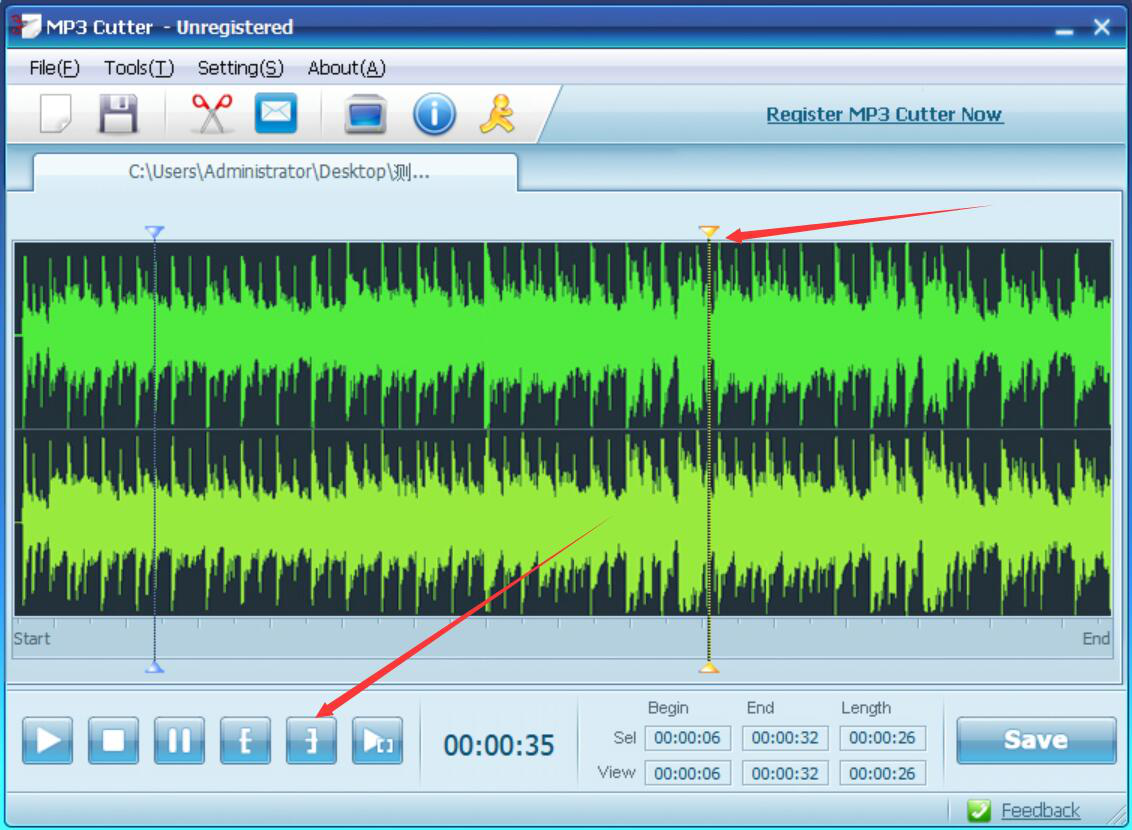Click the red scissors Cut icon

point(212,114)
